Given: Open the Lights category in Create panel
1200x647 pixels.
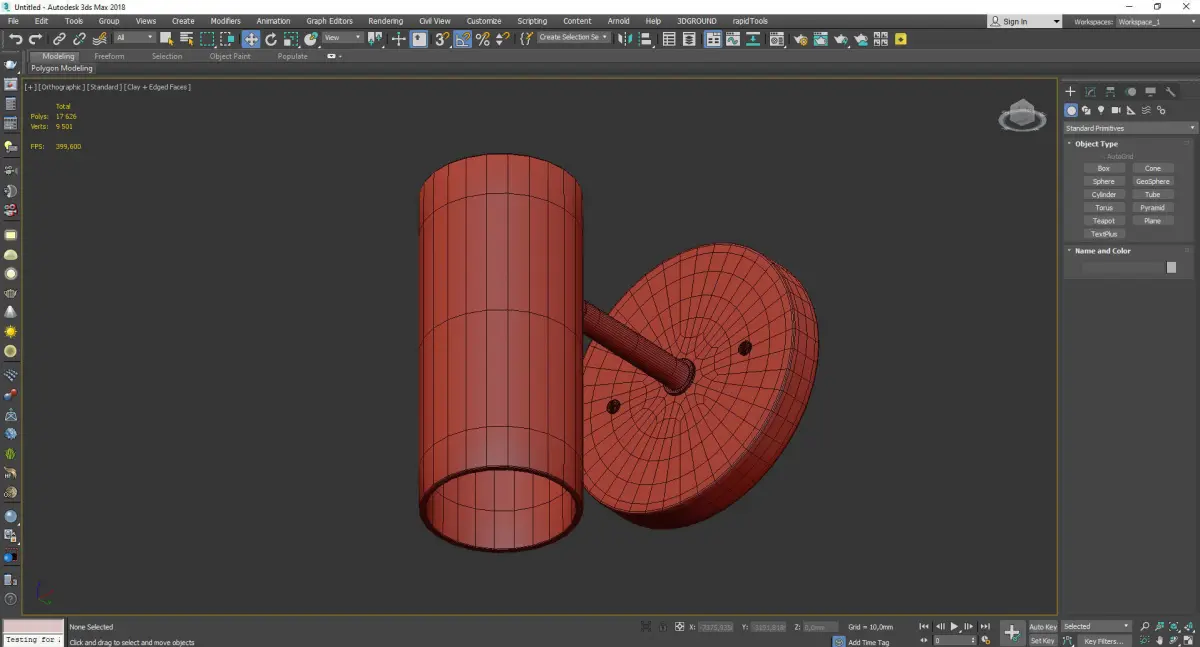Looking at the screenshot, I should point(1101,110).
